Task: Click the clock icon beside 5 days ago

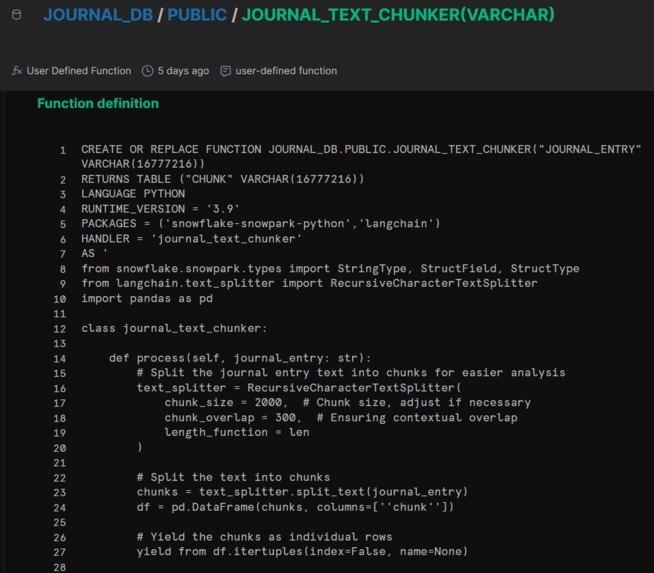Action: point(147,71)
